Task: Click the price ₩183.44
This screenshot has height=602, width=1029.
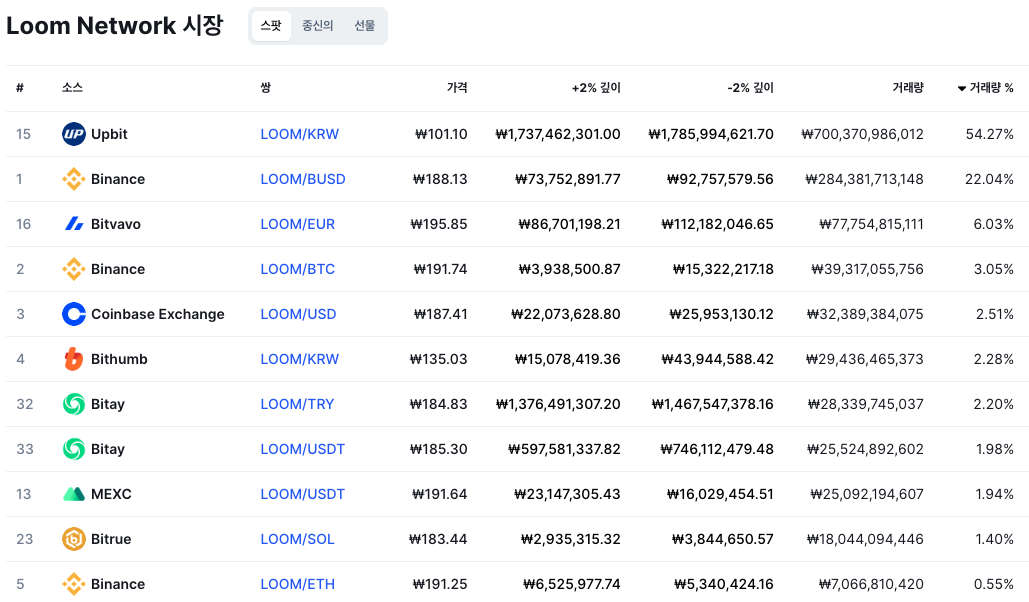Action: point(438,539)
